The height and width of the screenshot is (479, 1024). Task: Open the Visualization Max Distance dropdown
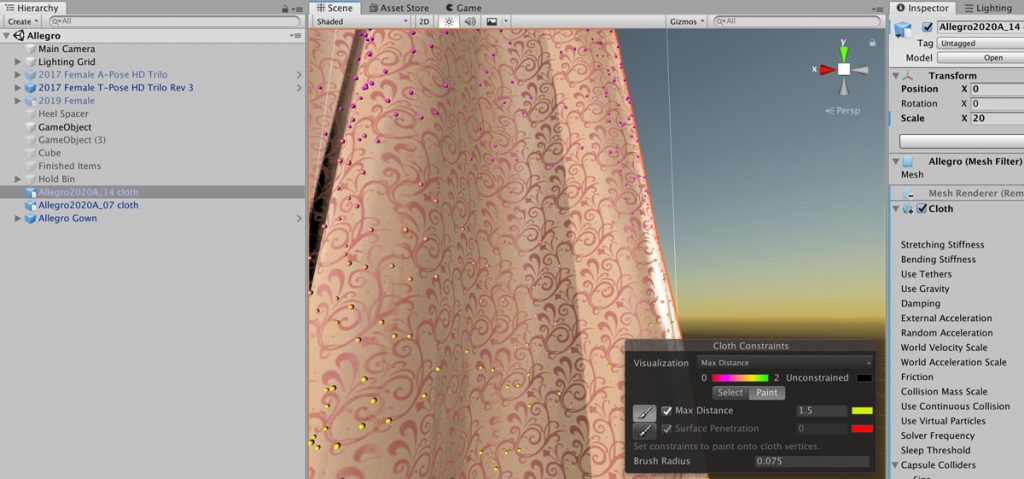(785, 363)
